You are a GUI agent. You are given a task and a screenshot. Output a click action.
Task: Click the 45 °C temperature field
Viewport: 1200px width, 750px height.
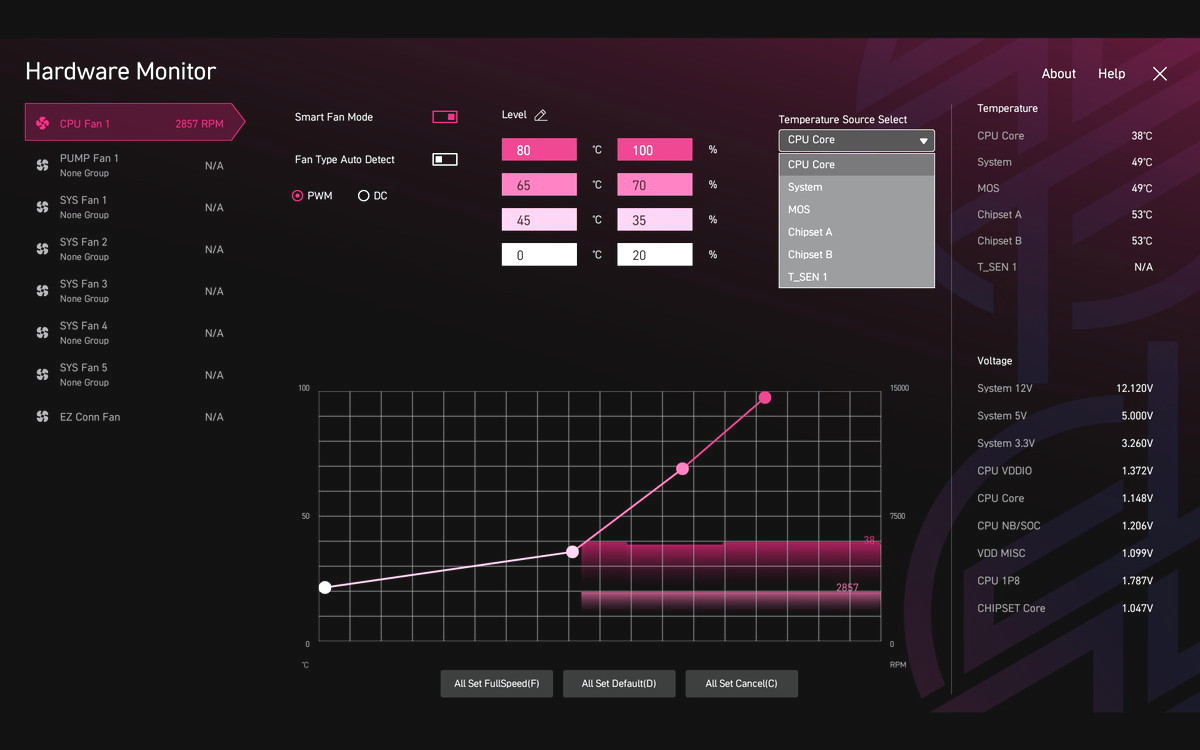(x=539, y=220)
